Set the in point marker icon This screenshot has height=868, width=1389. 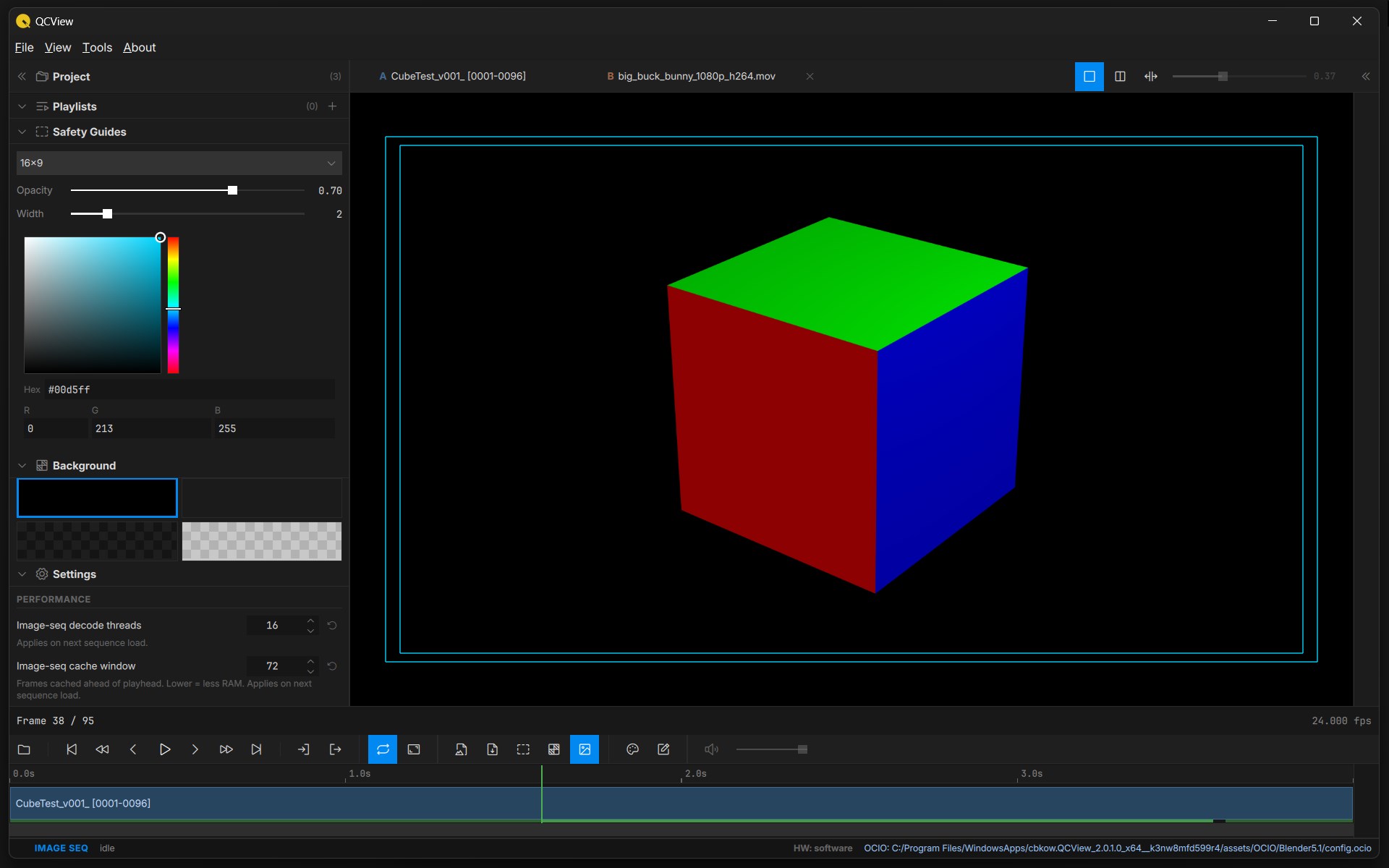(304, 749)
